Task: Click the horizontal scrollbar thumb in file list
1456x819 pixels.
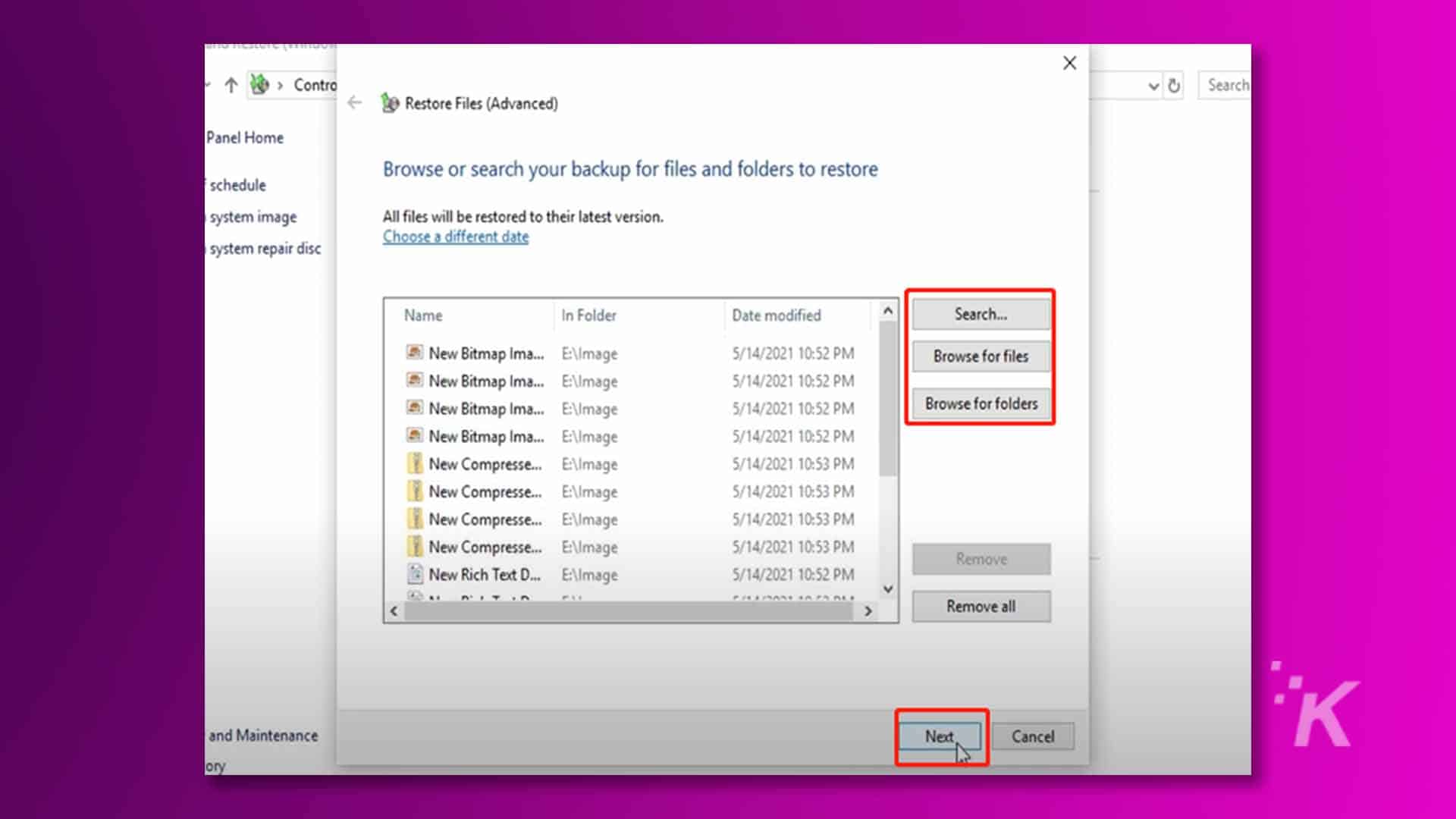Action: click(x=629, y=611)
